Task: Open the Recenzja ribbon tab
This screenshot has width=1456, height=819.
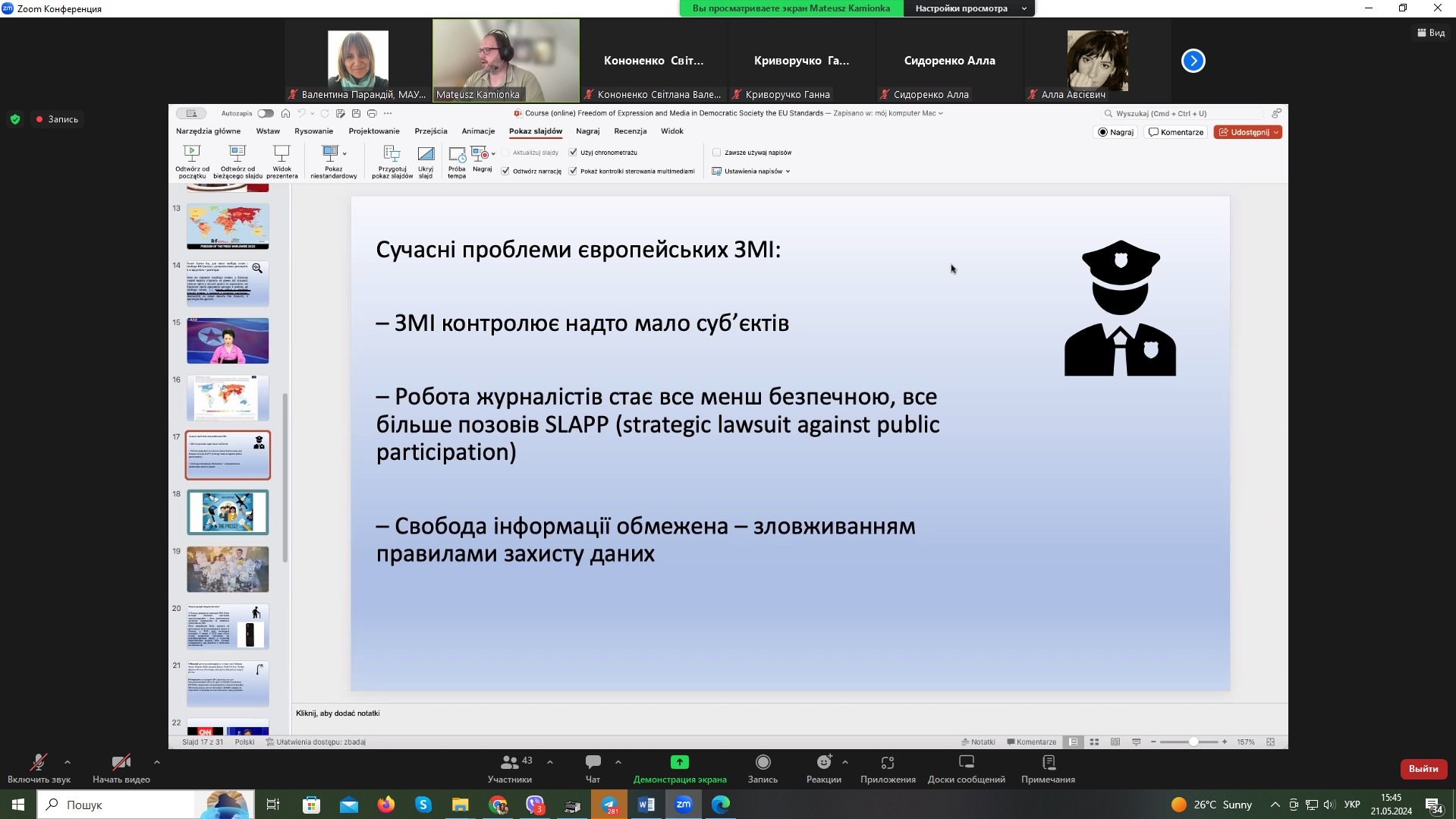Action: coord(630,131)
